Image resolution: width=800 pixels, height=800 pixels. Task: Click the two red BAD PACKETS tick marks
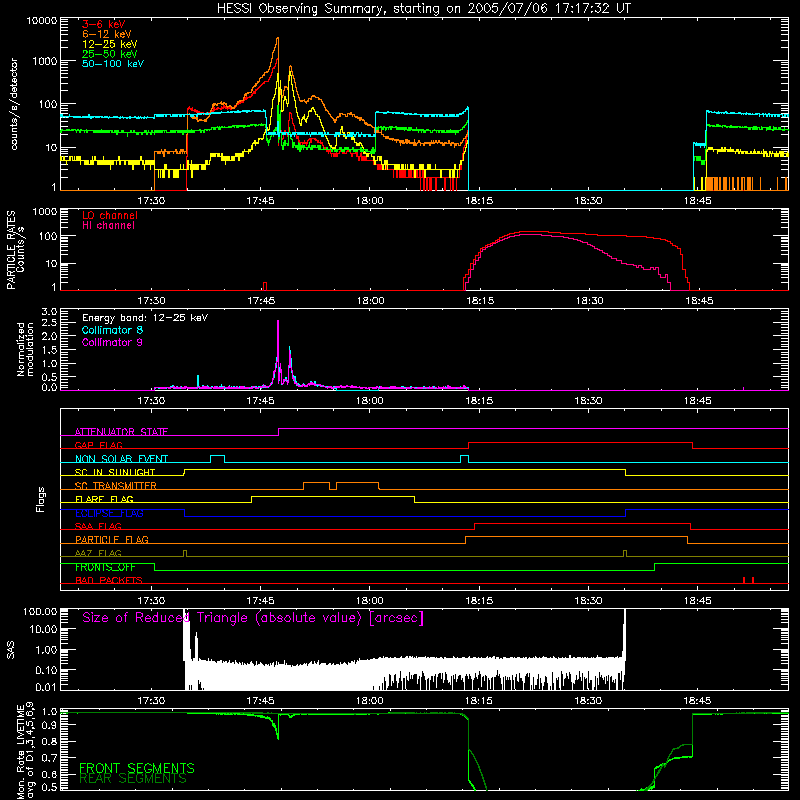click(748, 580)
